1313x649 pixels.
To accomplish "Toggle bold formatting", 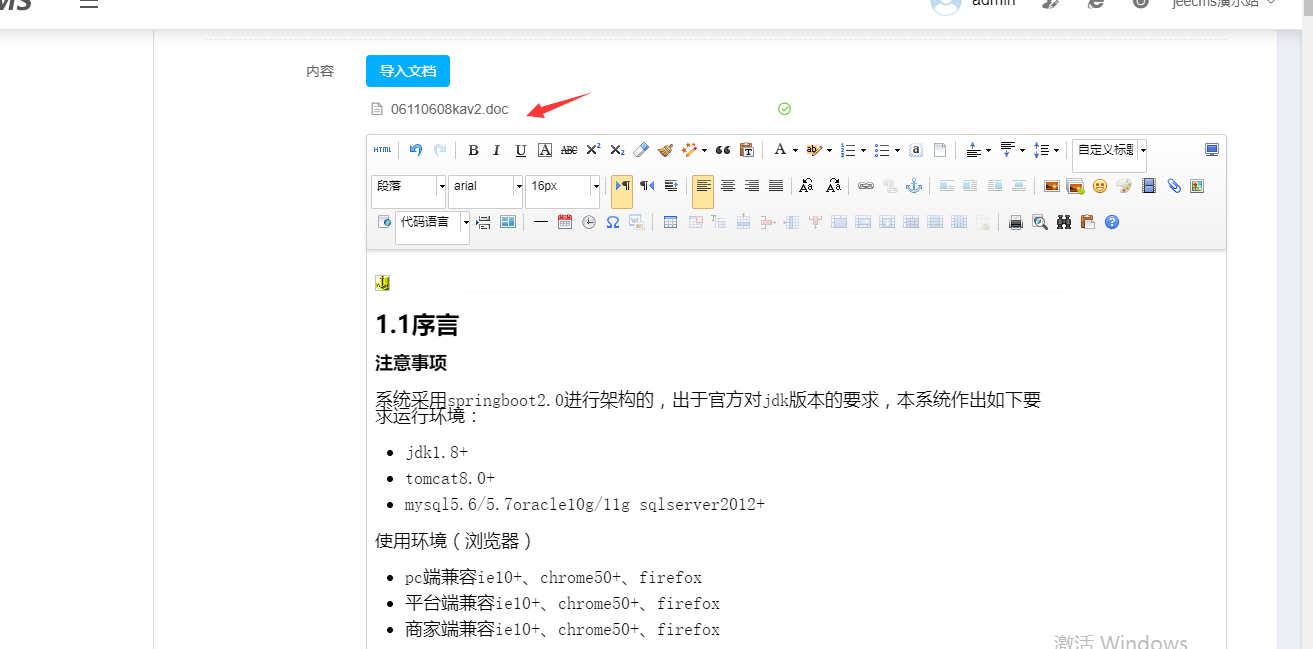I will click(473, 150).
